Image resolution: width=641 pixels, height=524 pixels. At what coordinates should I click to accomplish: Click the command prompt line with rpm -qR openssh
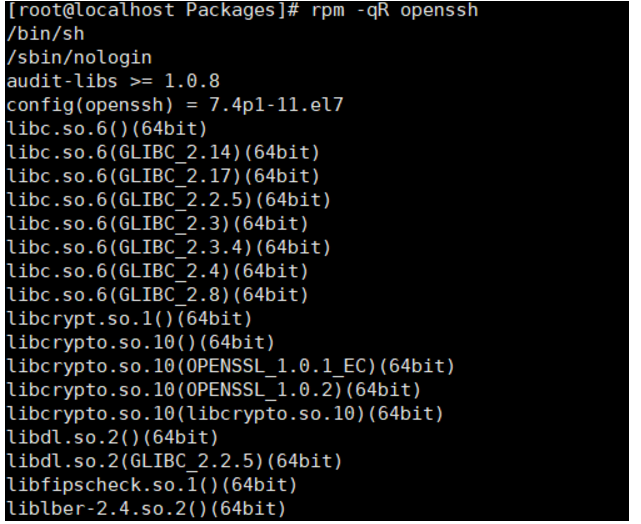(242, 11)
